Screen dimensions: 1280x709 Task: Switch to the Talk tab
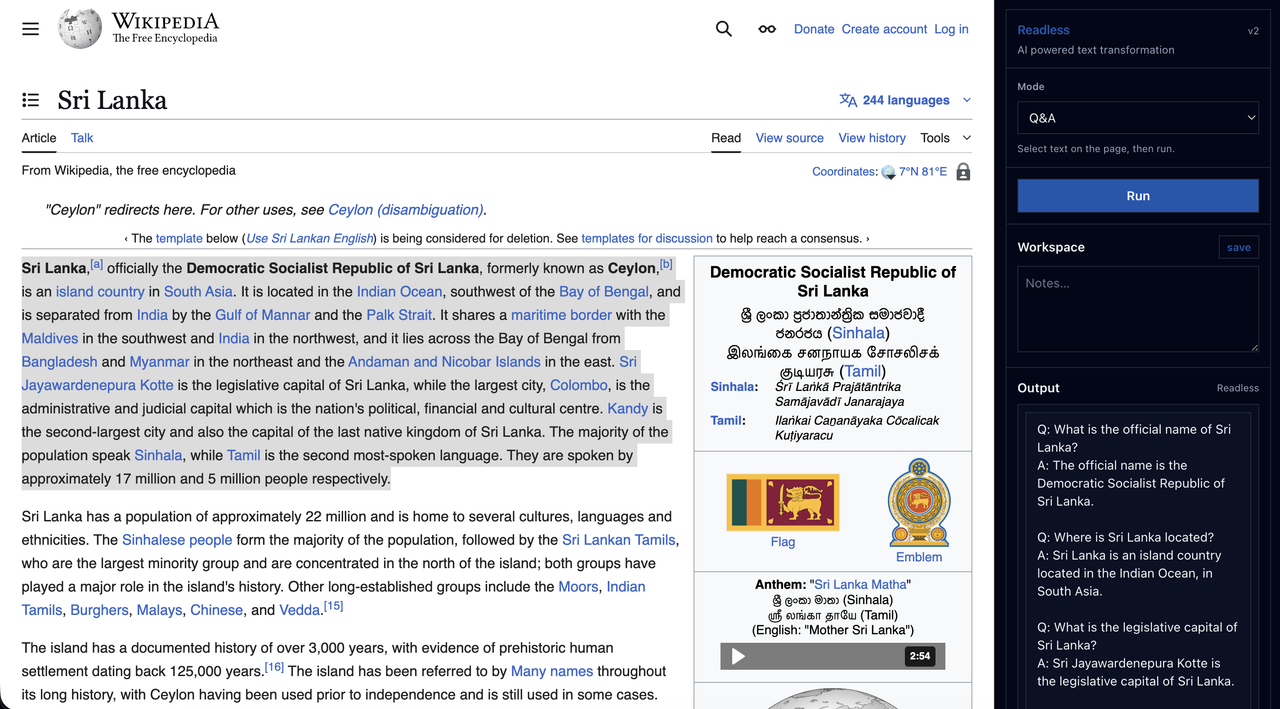[x=82, y=138]
